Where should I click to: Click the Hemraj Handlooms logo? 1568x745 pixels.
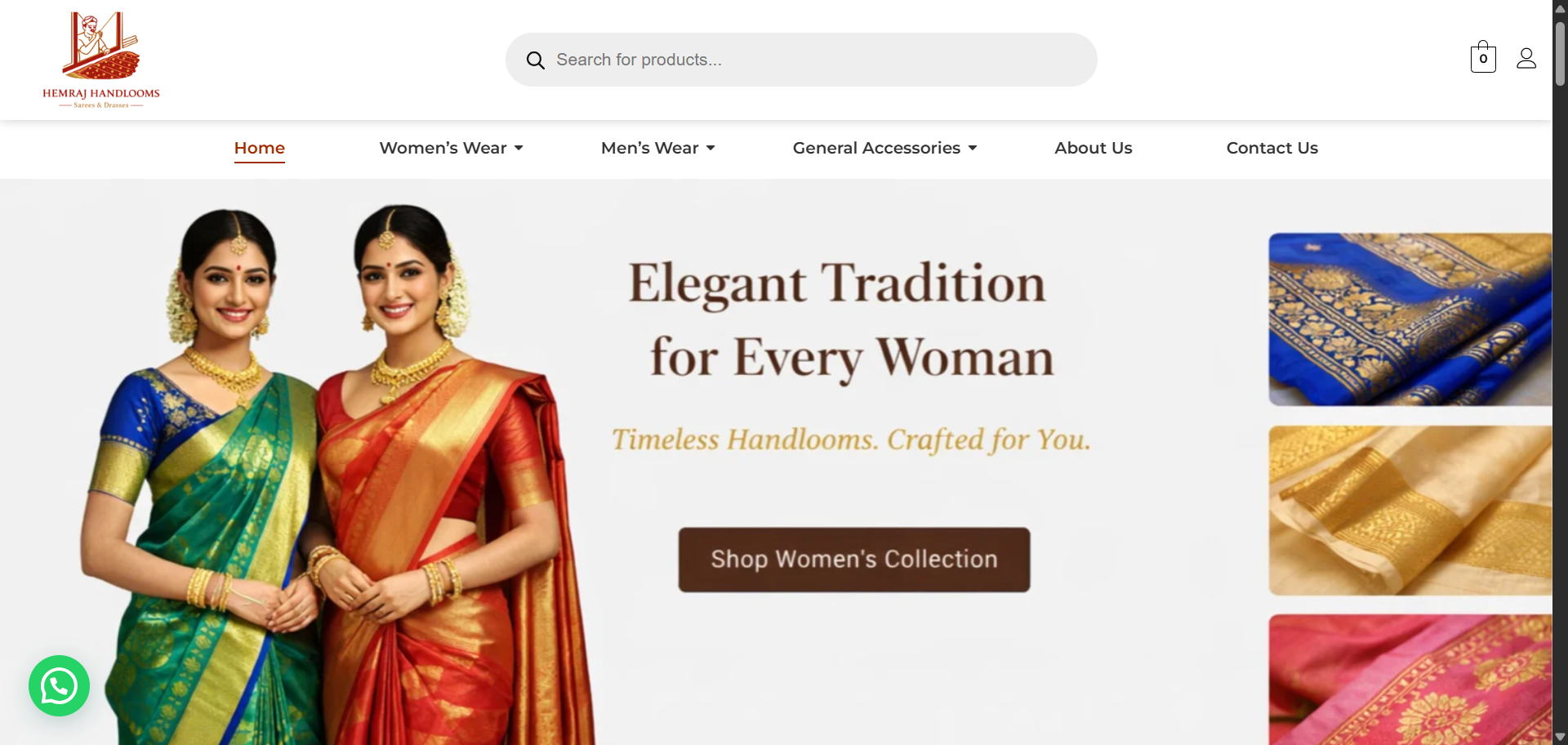(x=101, y=60)
